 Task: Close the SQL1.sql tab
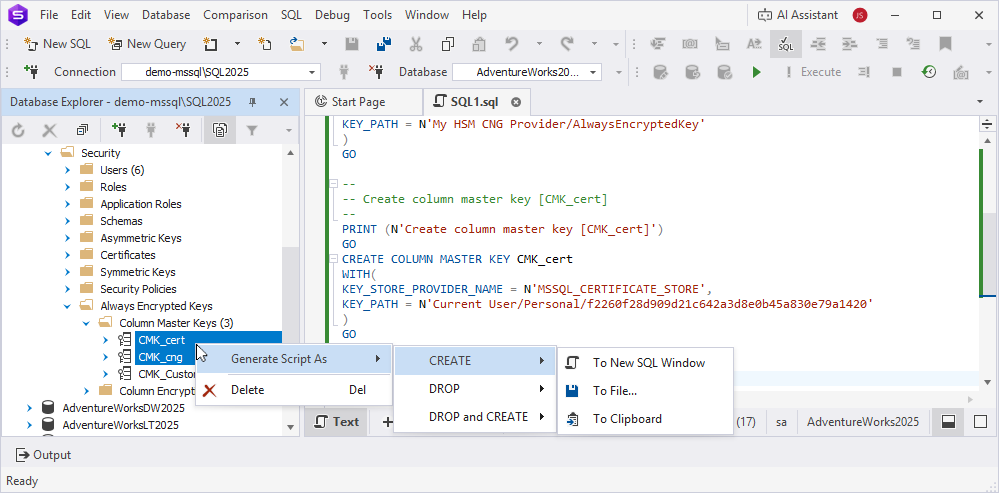pyautogui.click(x=516, y=102)
